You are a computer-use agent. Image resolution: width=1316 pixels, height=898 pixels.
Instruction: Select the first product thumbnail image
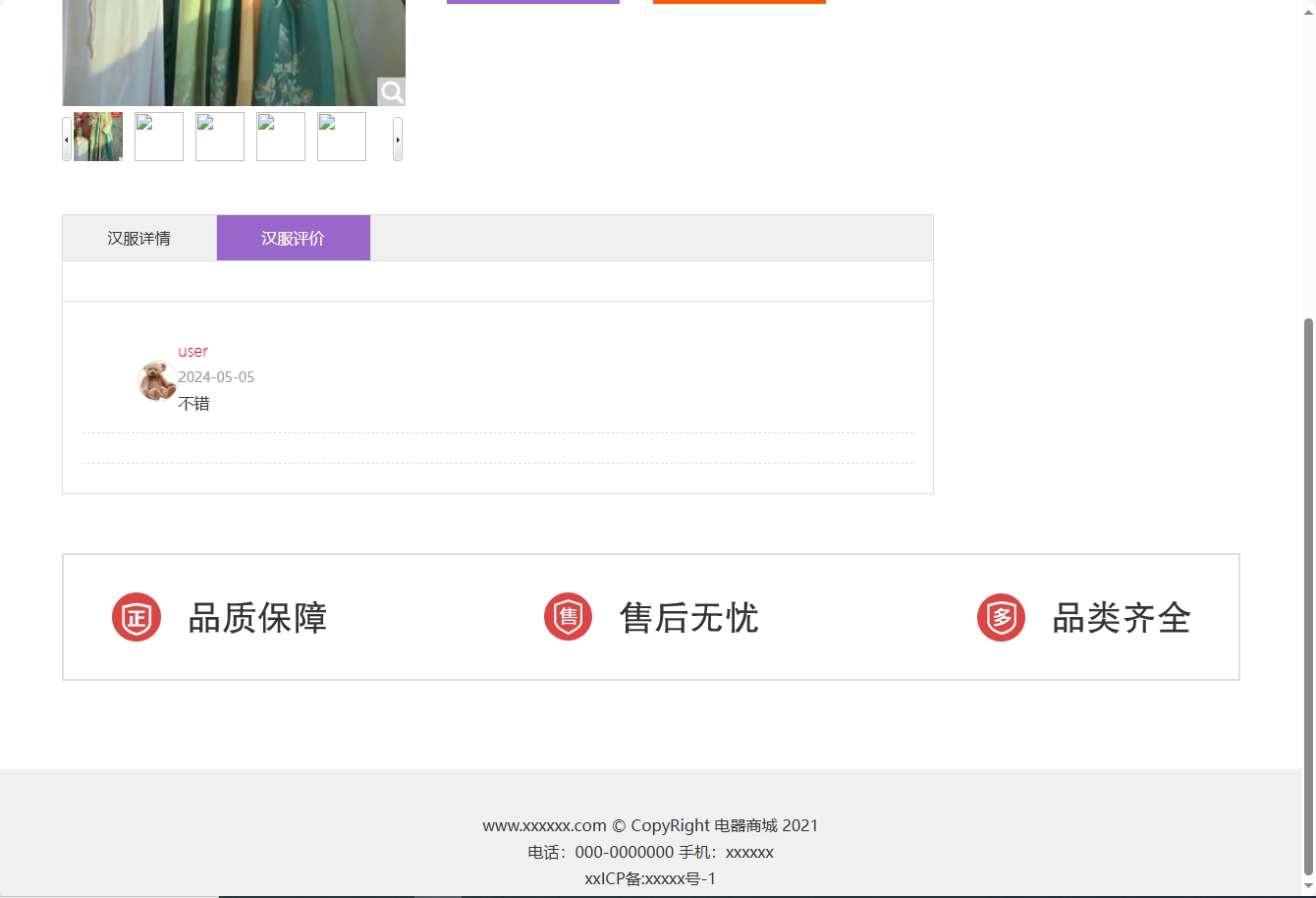[x=96, y=136]
